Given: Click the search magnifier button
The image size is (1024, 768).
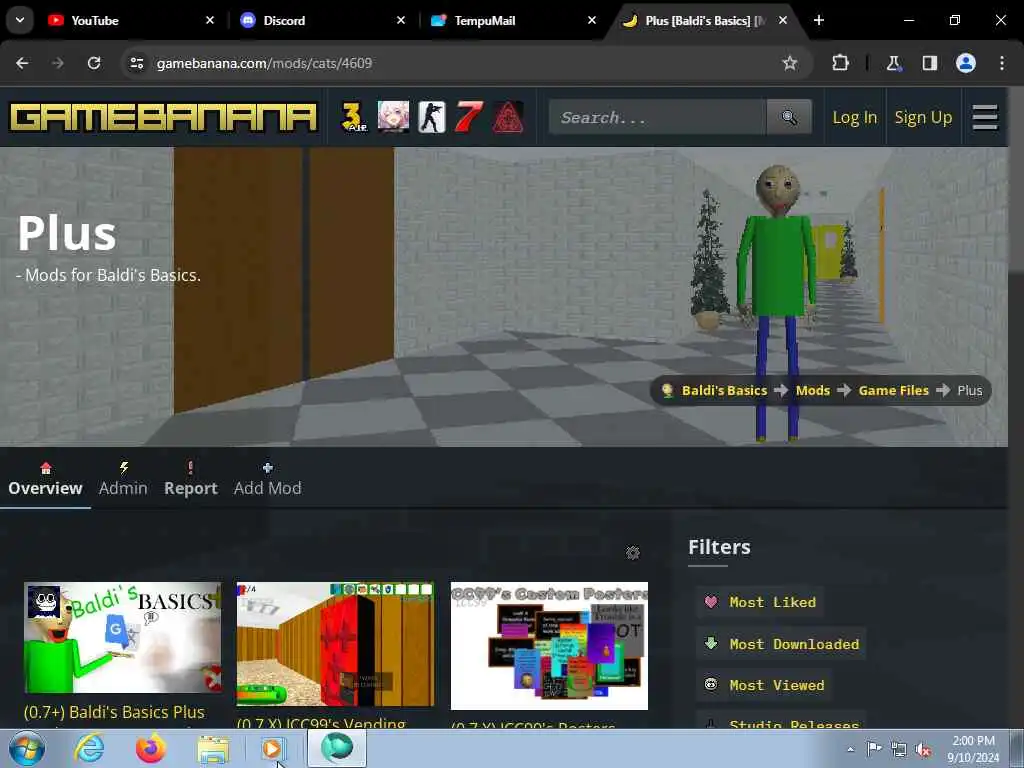Looking at the screenshot, I should [x=789, y=117].
